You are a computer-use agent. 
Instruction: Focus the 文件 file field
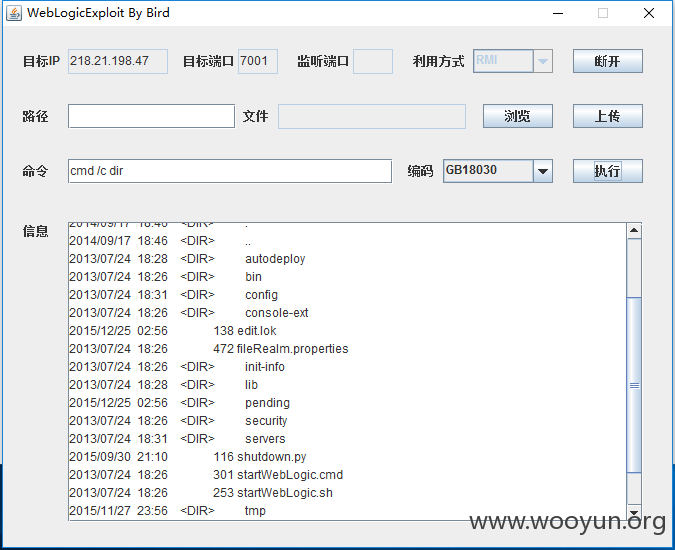(372, 116)
